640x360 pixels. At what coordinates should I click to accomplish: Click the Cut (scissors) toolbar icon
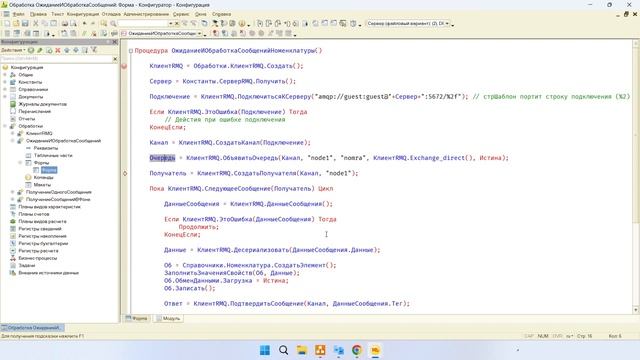pos(36,24)
